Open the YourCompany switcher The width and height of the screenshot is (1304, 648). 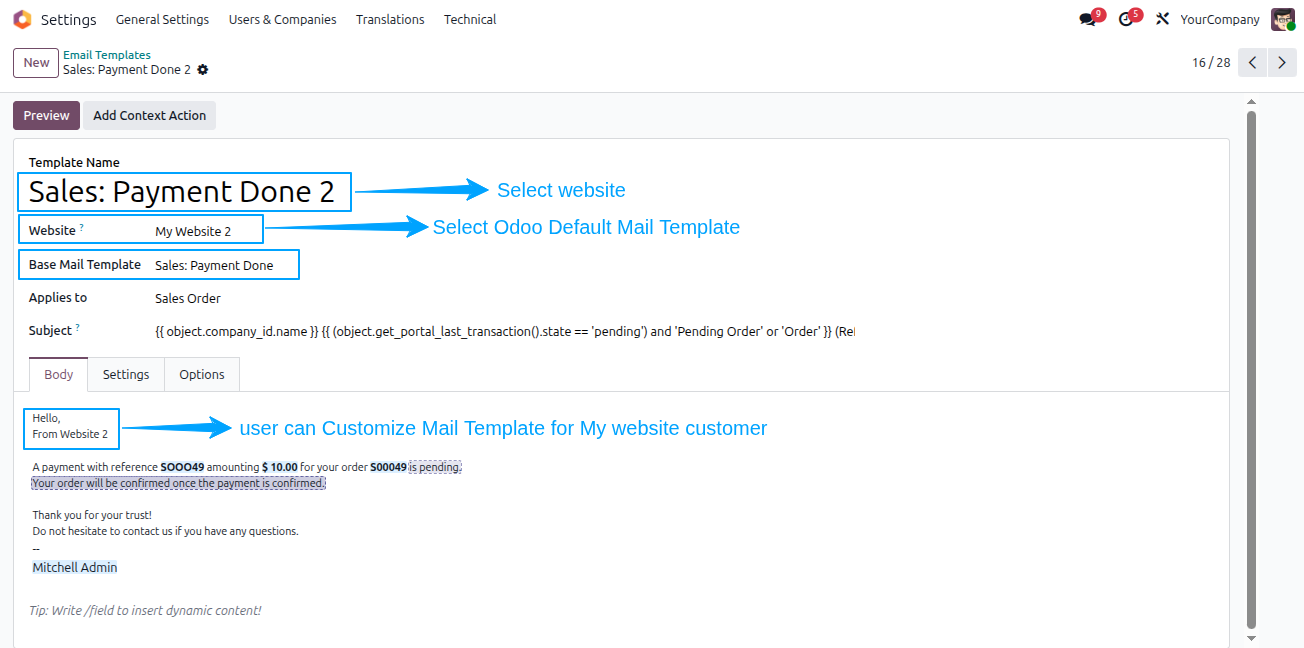pos(1220,19)
